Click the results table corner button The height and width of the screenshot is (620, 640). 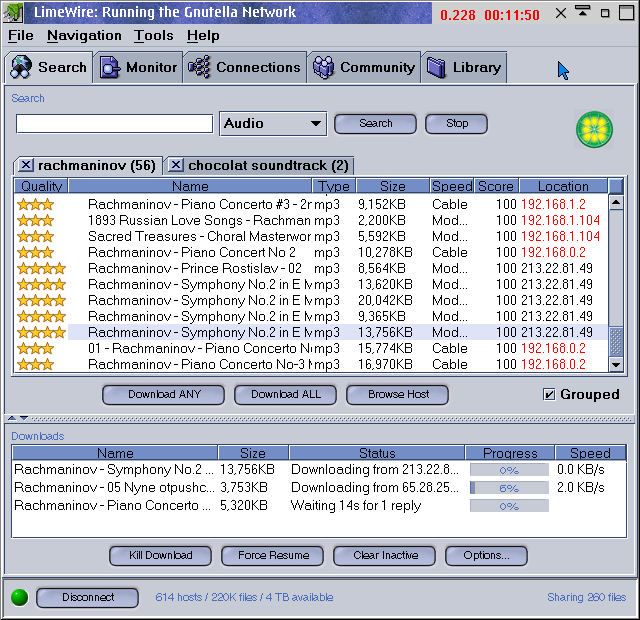616,186
